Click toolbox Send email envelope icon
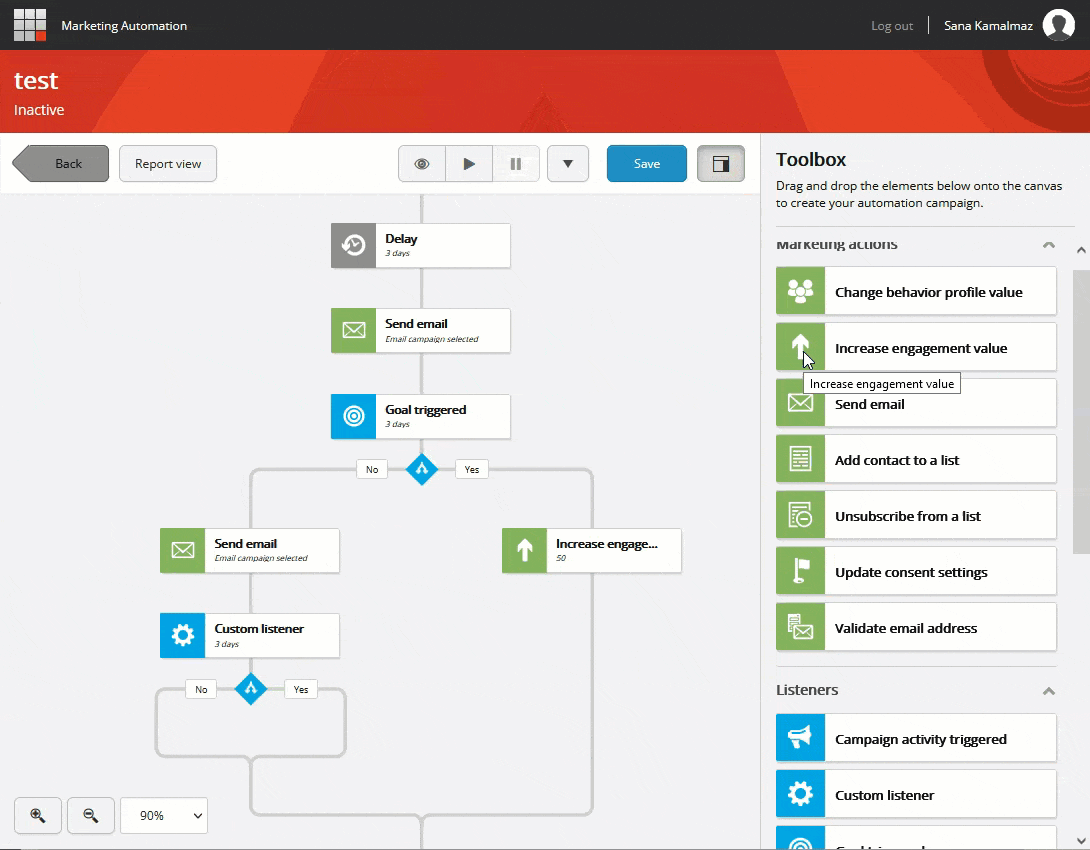The width and height of the screenshot is (1090, 850). click(x=800, y=402)
